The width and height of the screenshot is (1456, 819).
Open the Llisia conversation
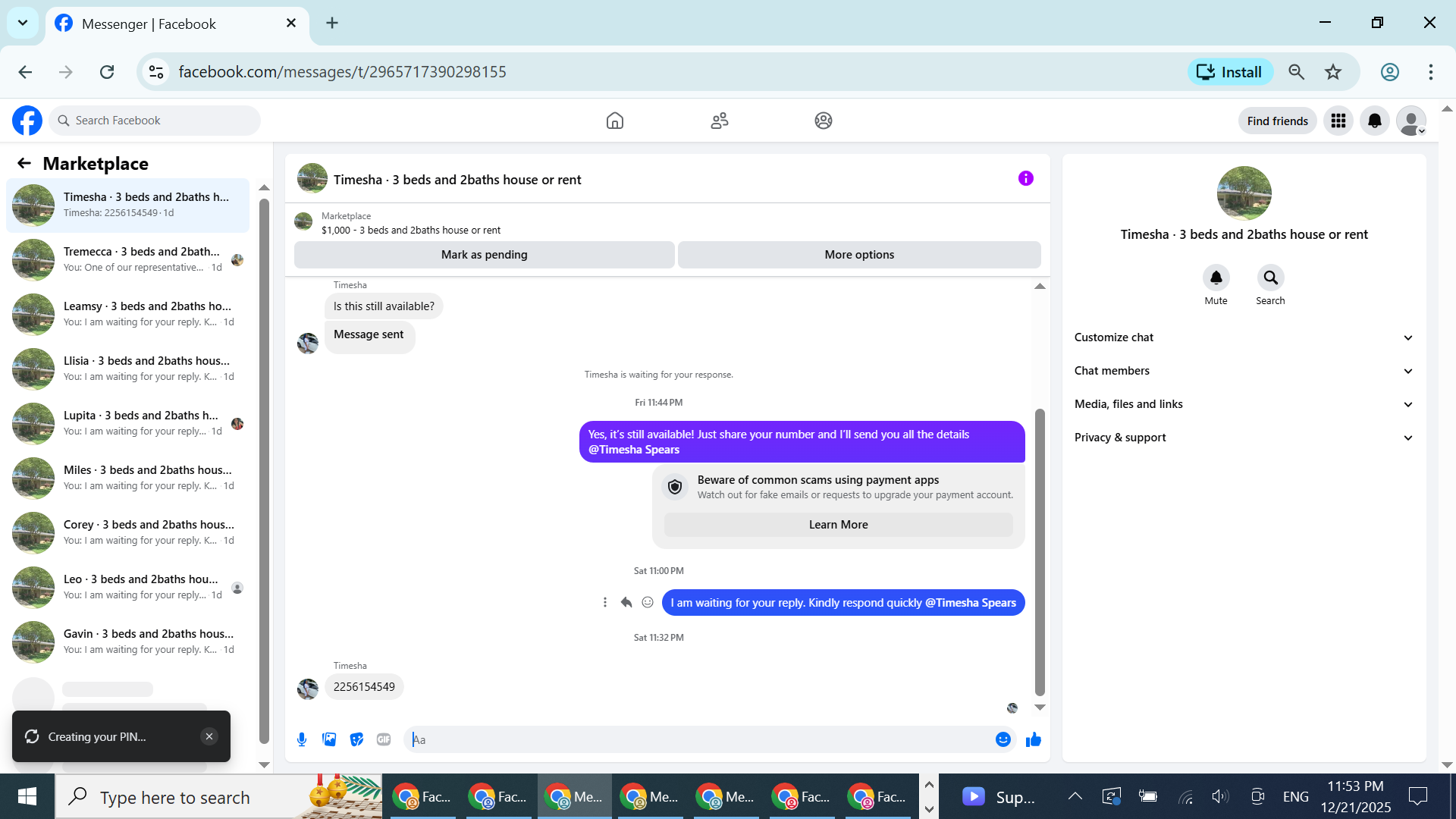[x=128, y=369]
